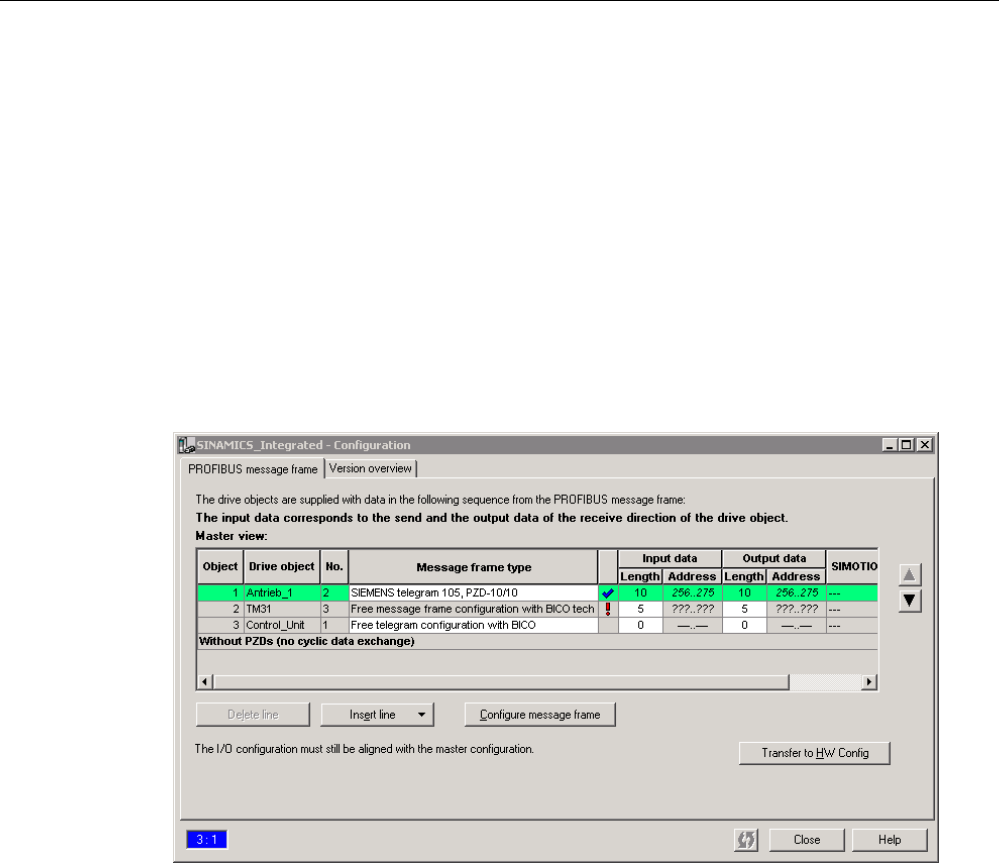Click input length 5 in TM31 row
This screenshot has width=999, height=863.
click(640, 609)
